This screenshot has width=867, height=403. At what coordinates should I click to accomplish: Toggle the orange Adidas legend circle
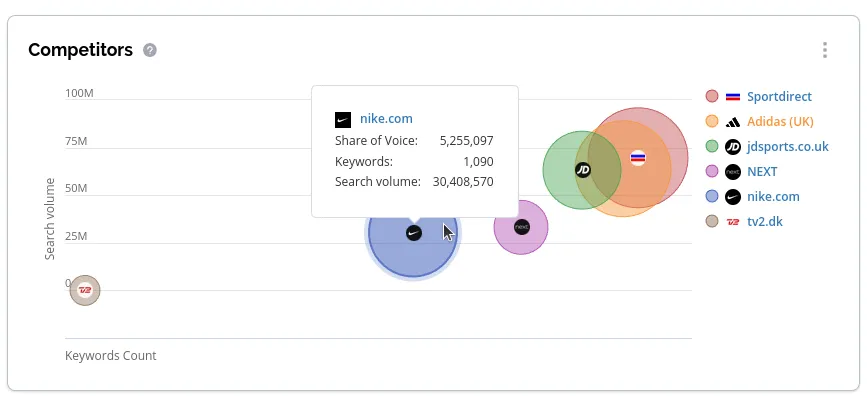pyautogui.click(x=712, y=122)
